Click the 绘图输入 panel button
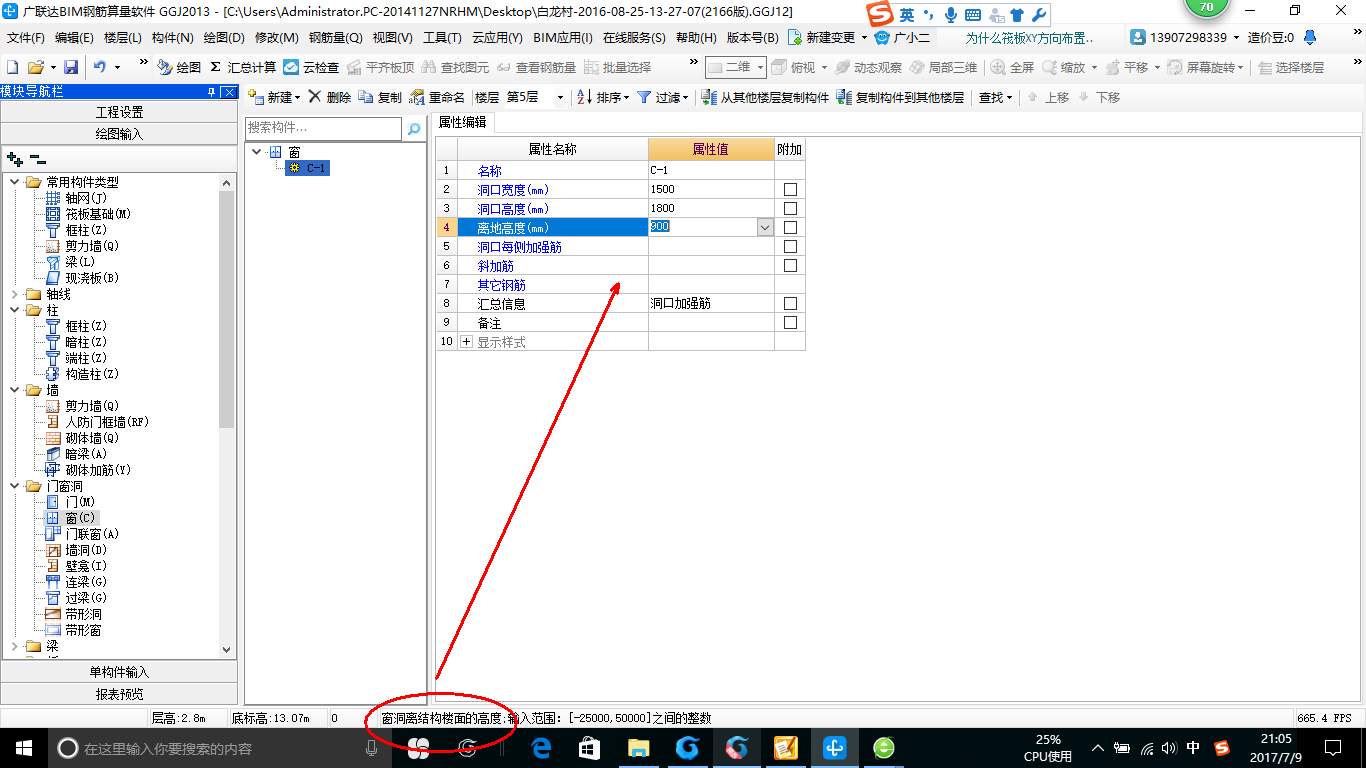This screenshot has height=768, width=1366. click(119, 134)
